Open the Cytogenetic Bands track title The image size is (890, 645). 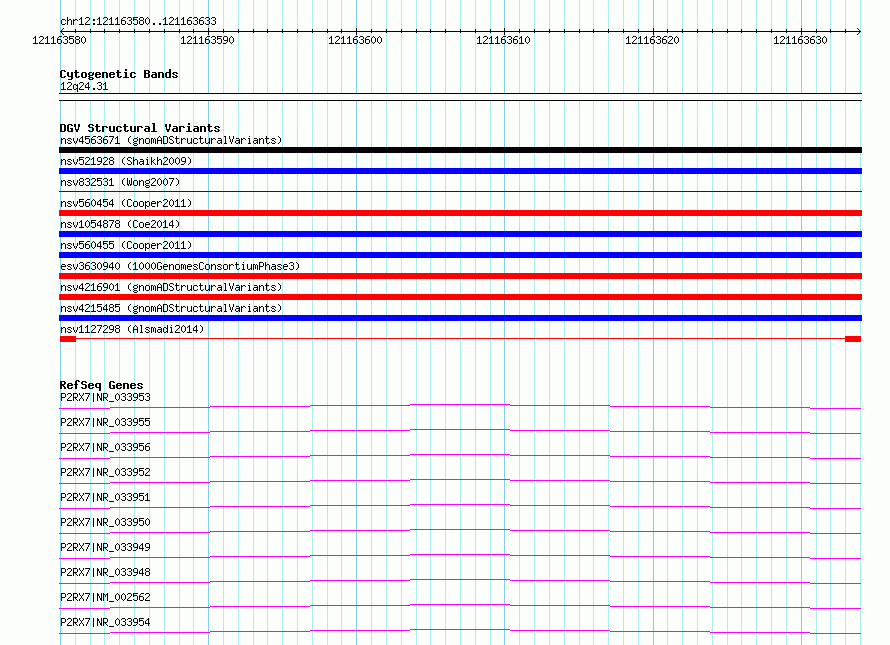119,74
